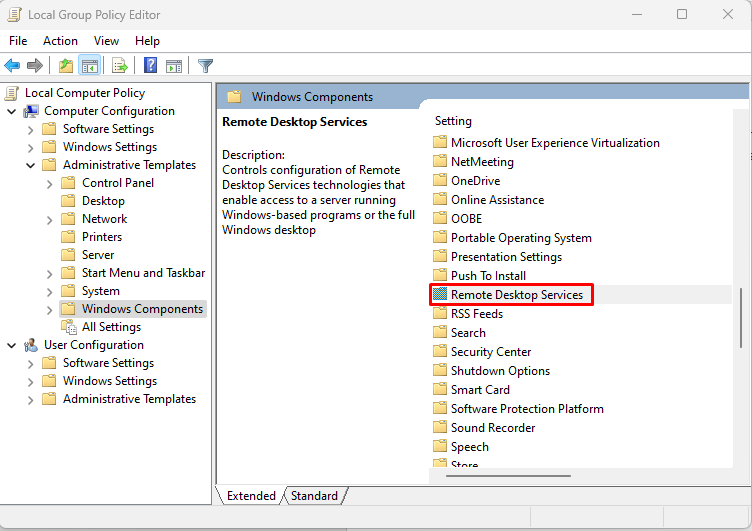Minimize the Local Group Policy Editor window
The height and width of the screenshot is (531, 752).
coord(637,14)
